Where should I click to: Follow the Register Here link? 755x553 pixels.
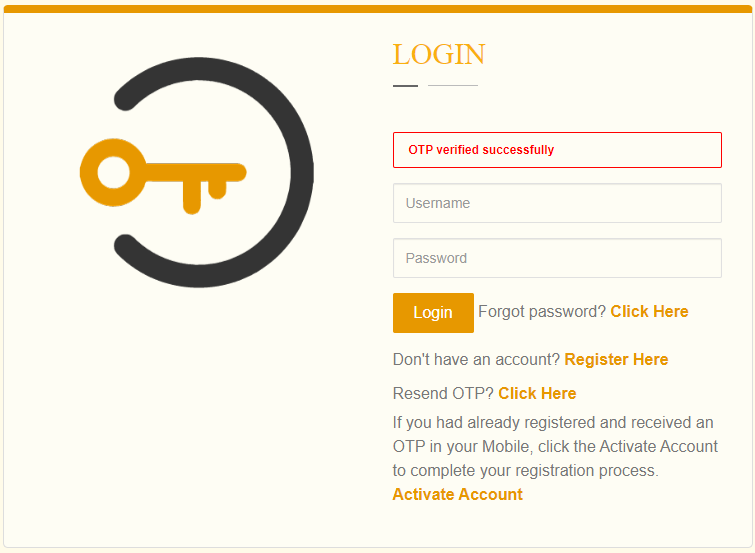click(616, 360)
